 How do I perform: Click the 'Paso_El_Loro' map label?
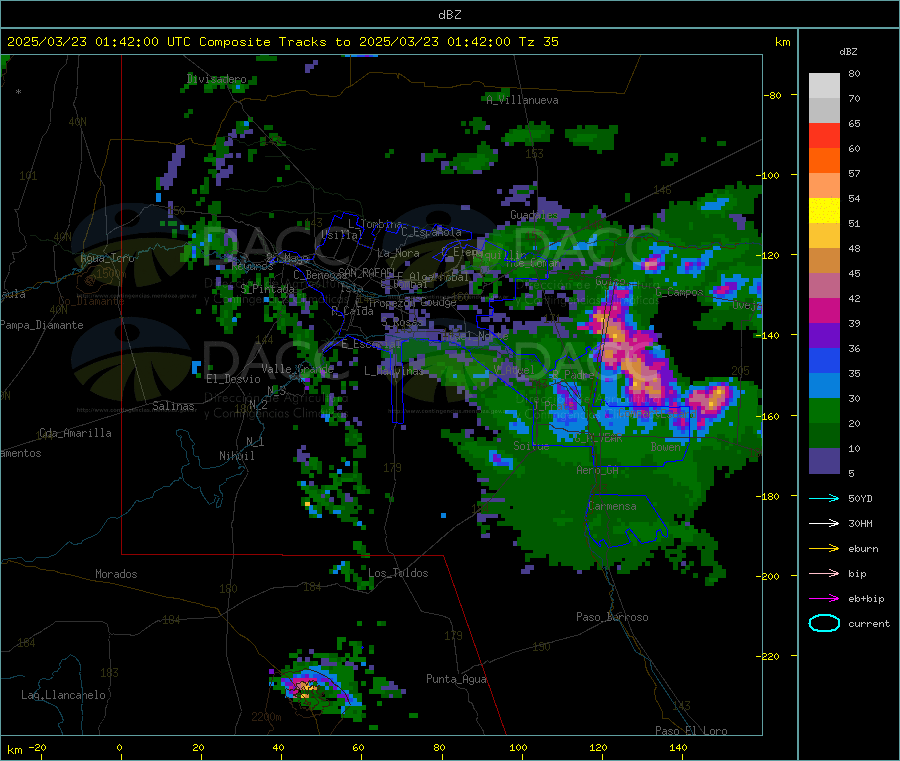pyautogui.click(x=691, y=731)
